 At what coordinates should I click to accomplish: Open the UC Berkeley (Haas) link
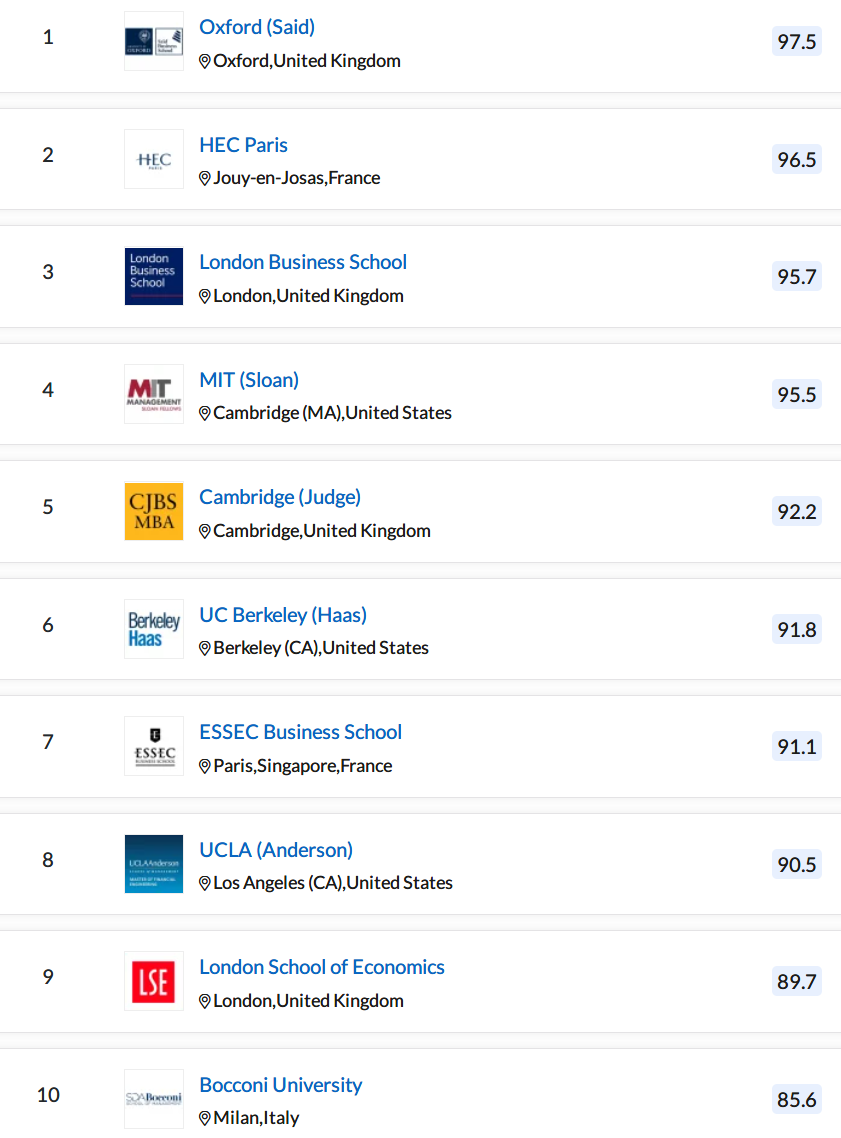coord(283,615)
